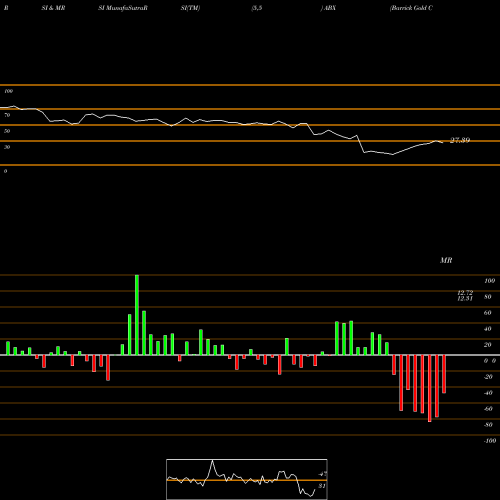Viewport: 500px width, 500px height.
Task: Click the RSI axis label "100"
Action: pyautogui.click(x=8, y=91)
